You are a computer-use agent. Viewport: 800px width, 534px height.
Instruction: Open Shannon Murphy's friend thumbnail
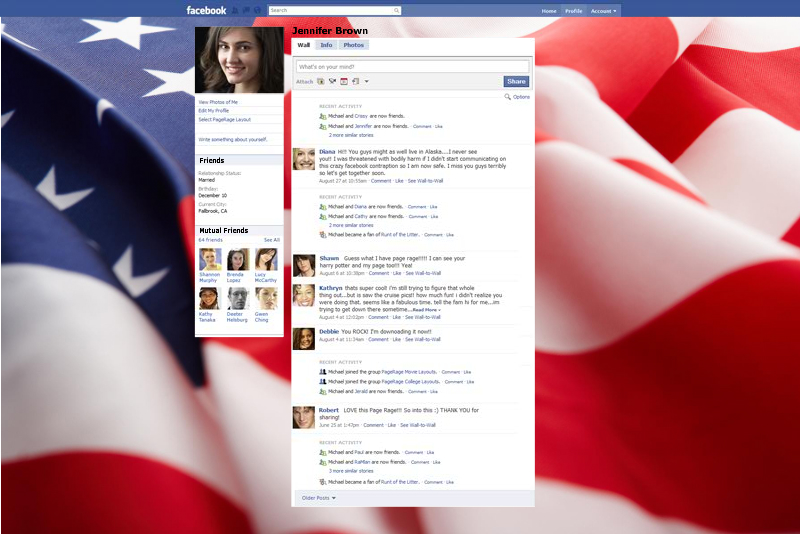[210, 260]
